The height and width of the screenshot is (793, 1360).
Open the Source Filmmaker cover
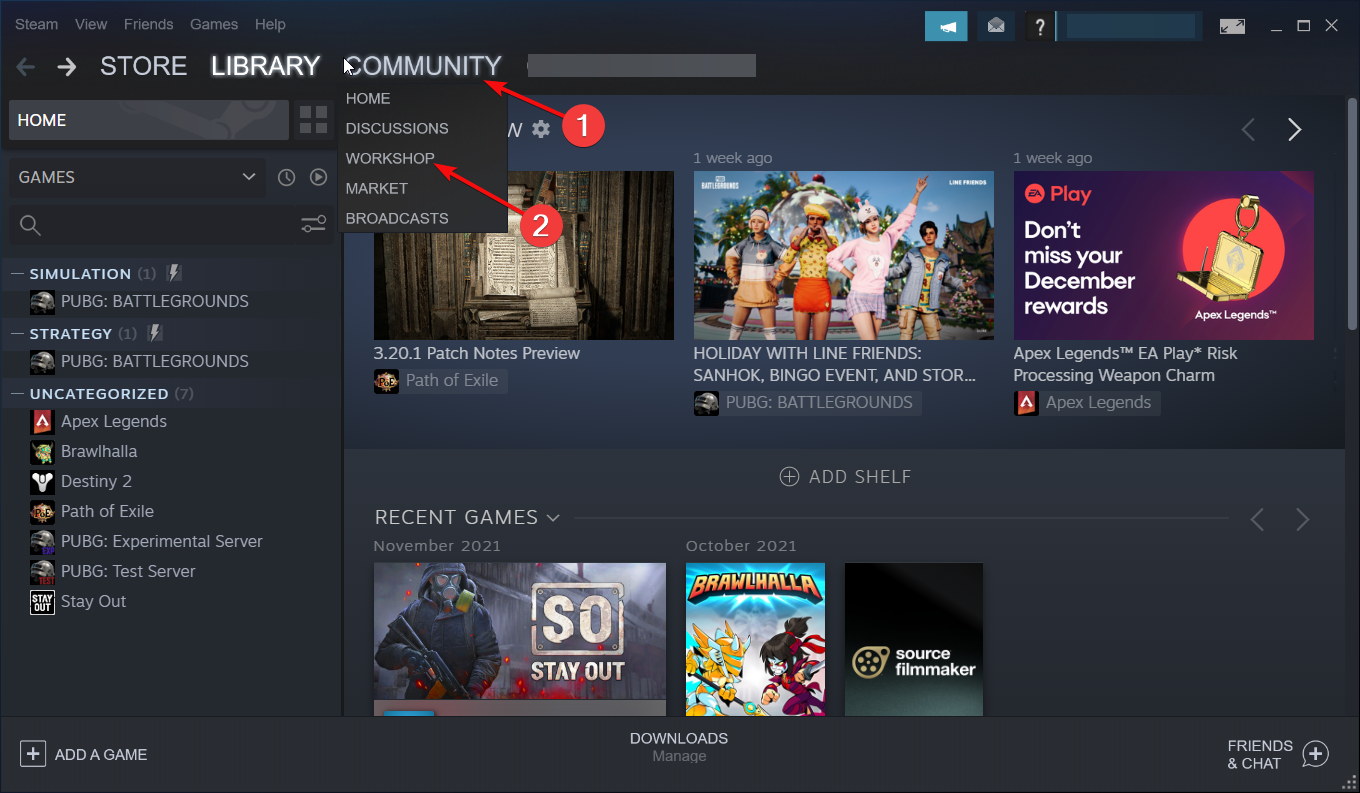[913, 639]
